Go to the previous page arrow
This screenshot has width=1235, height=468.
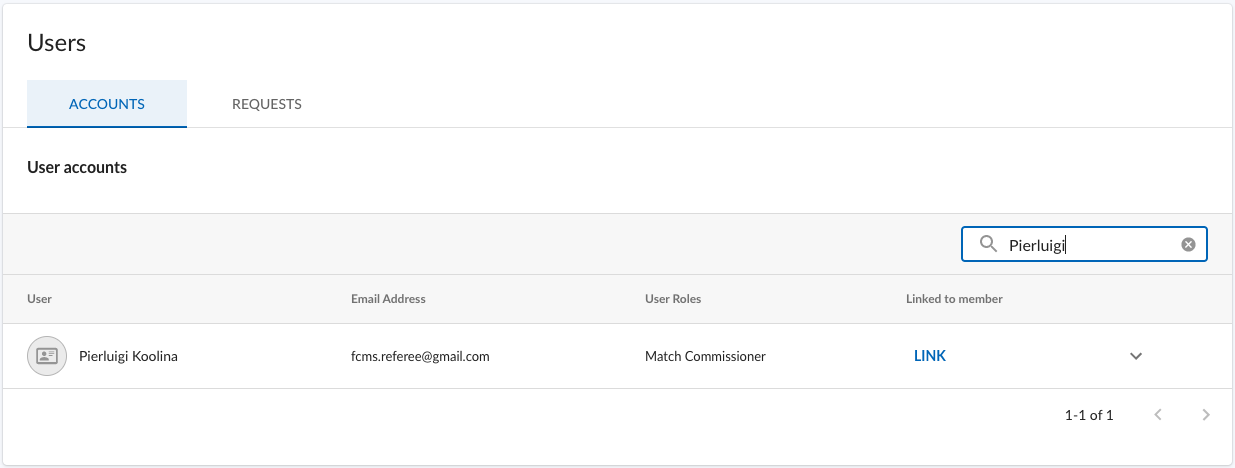tap(1158, 415)
